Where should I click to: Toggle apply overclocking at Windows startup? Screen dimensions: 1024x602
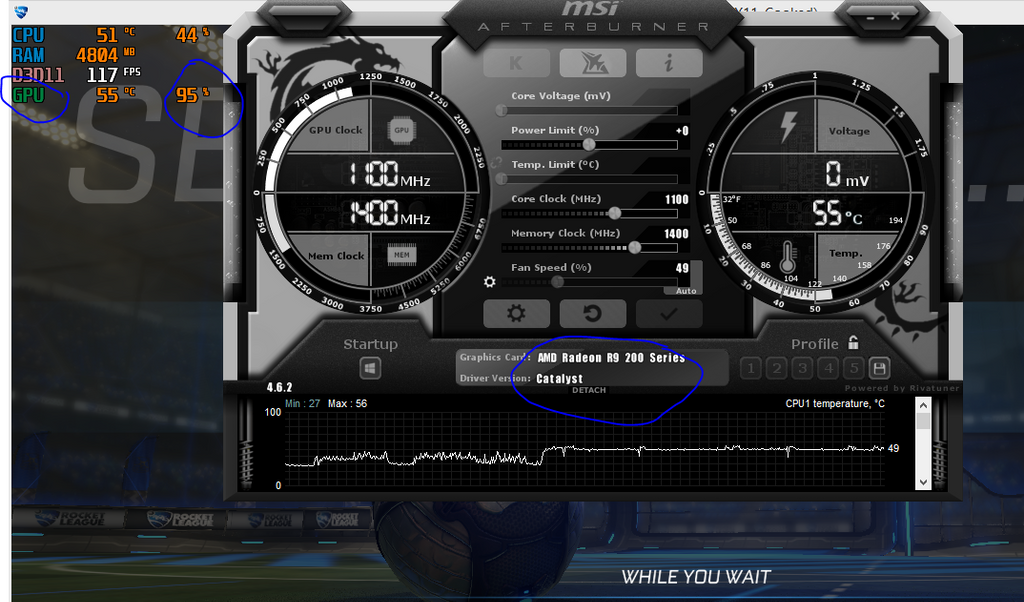(x=370, y=368)
